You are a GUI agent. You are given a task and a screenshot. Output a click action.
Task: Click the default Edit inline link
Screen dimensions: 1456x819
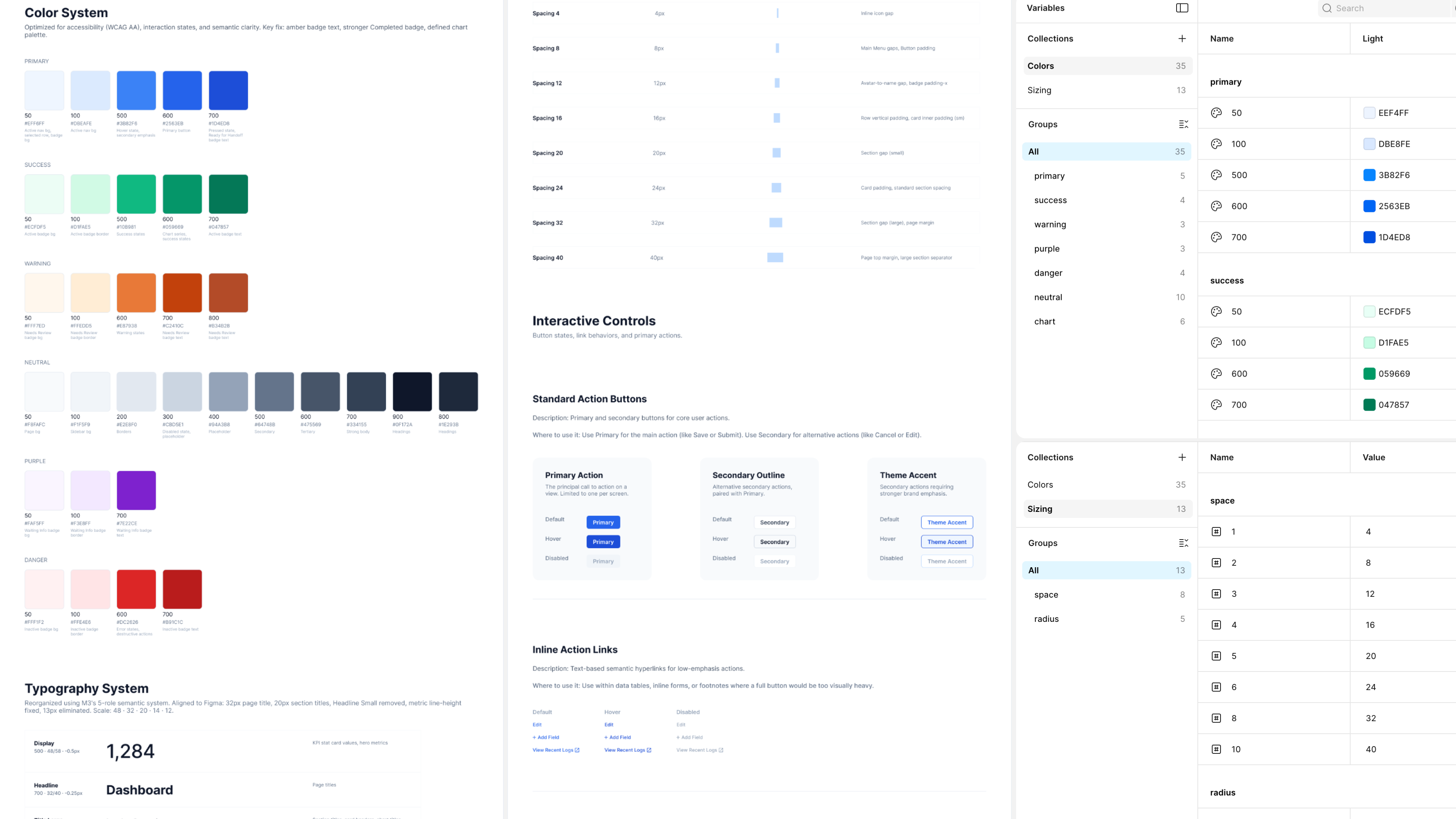pyautogui.click(x=537, y=725)
